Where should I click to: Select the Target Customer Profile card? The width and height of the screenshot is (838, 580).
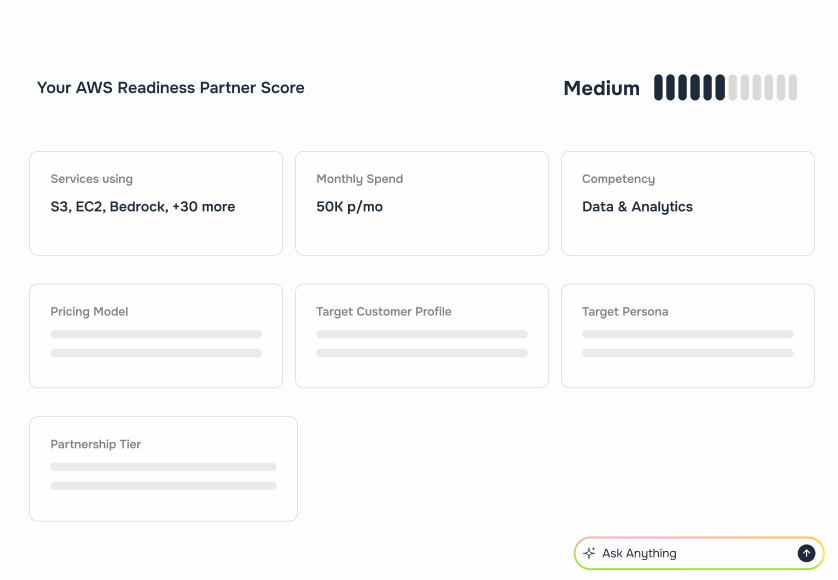pos(422,336)
